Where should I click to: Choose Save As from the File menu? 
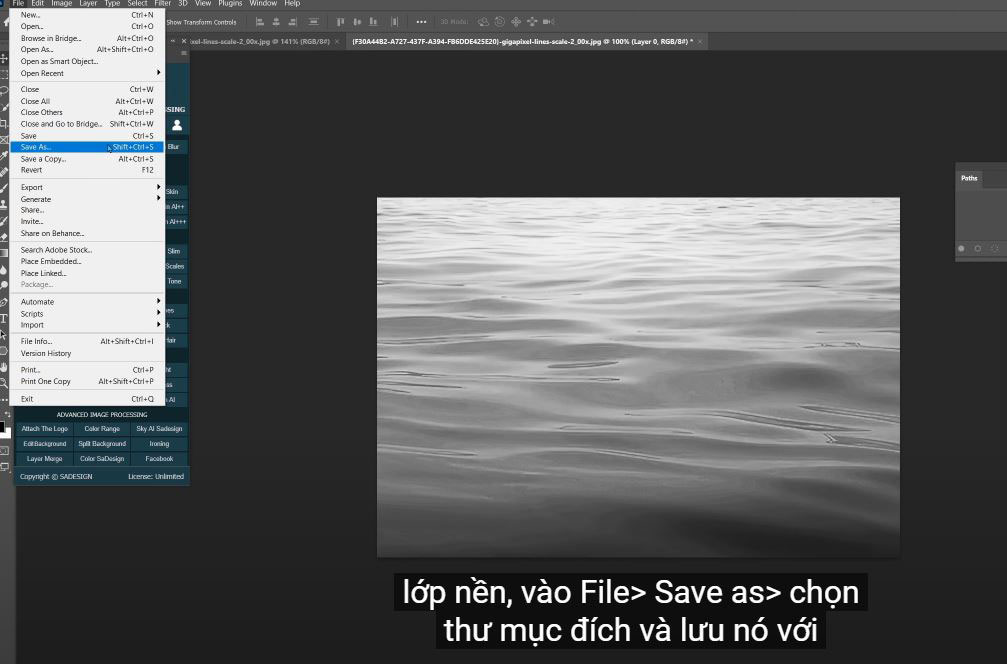click(88, 147)
